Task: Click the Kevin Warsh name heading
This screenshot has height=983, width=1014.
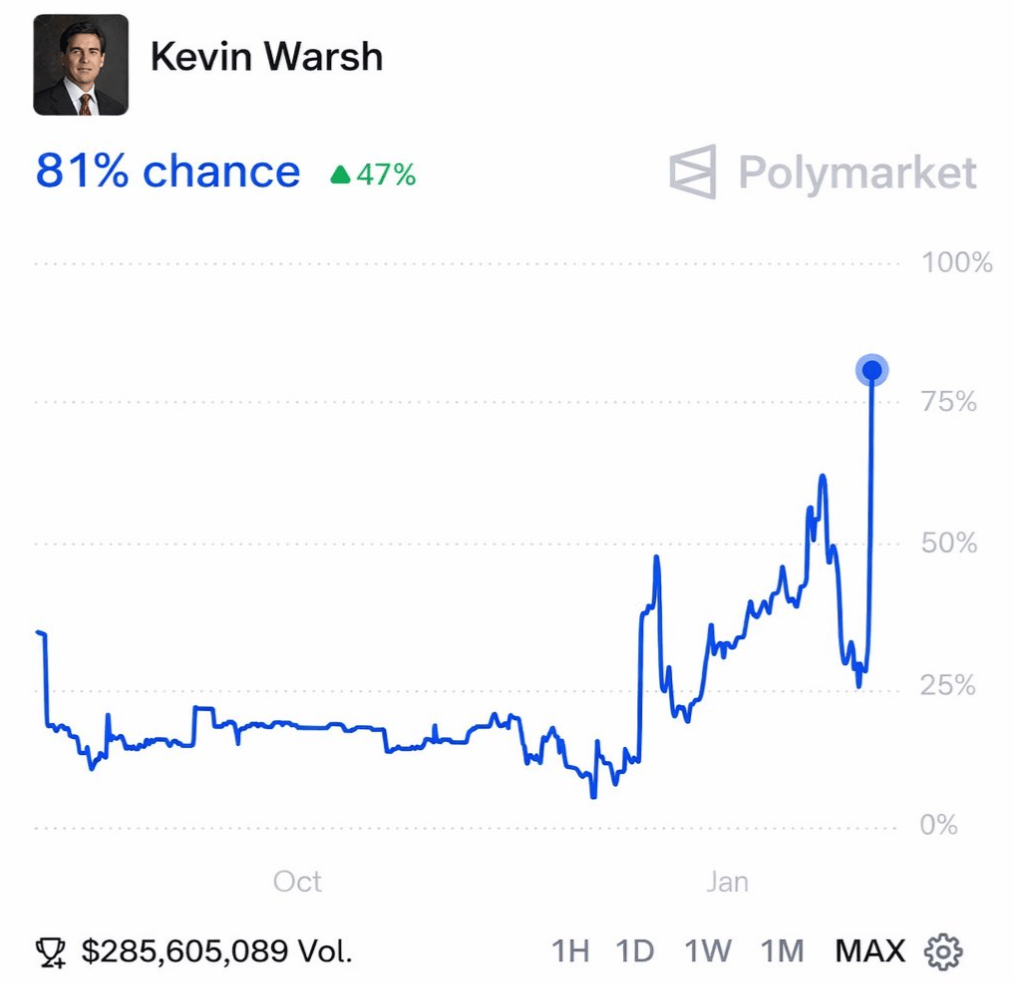Action: [266, 57]
